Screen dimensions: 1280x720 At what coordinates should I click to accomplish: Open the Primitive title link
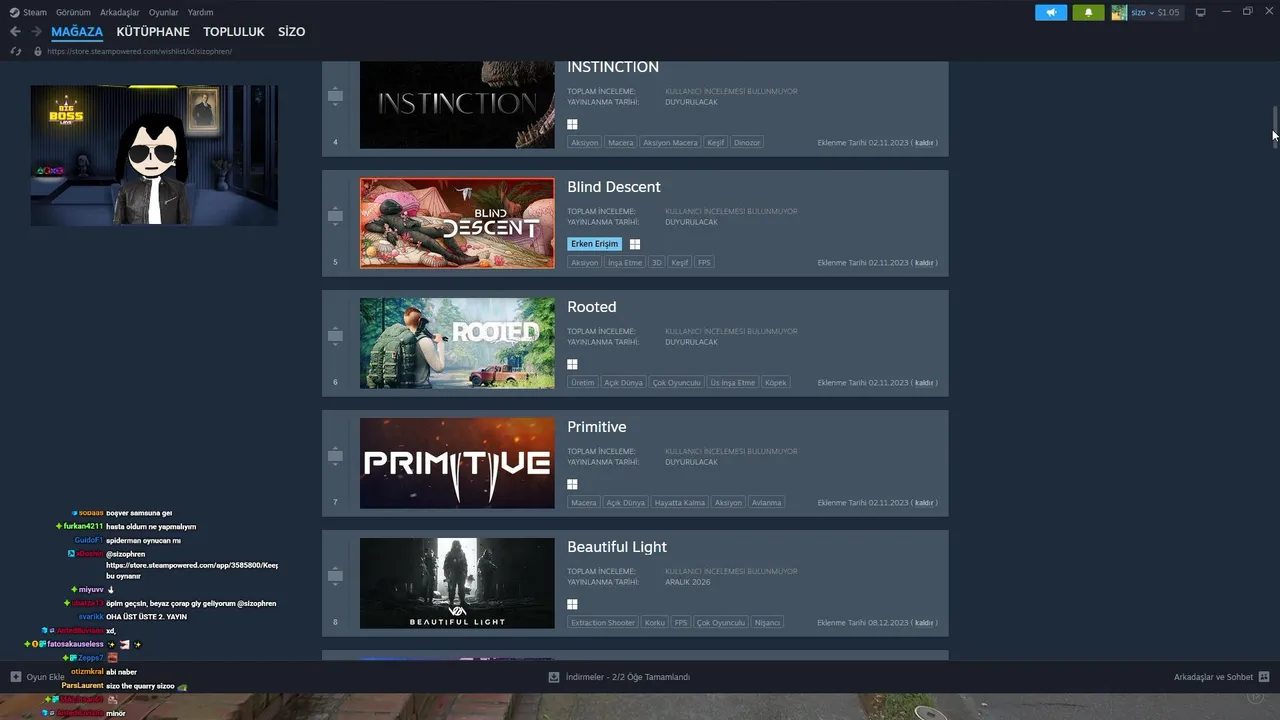[x=597, y=427]
